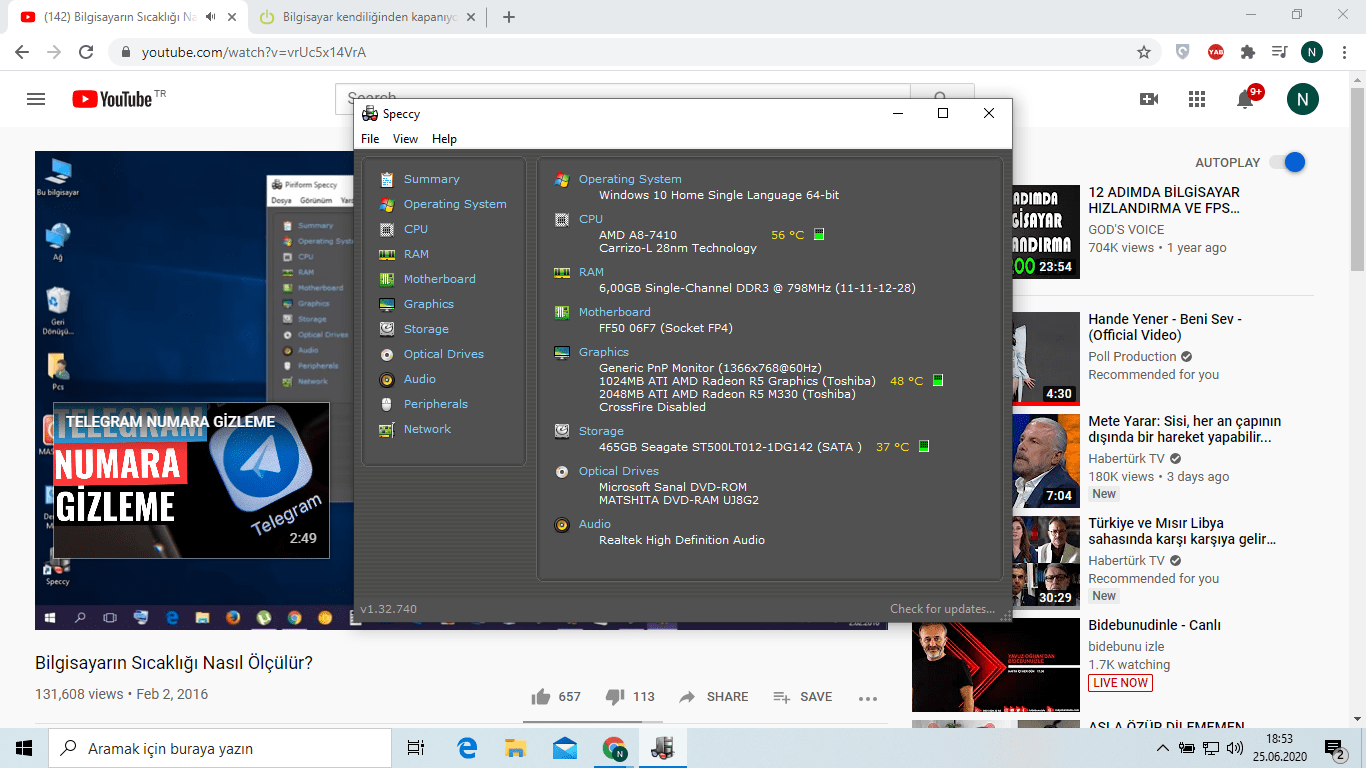
Task: Open Mail app from the taskbar
Action: click(565, 748)
